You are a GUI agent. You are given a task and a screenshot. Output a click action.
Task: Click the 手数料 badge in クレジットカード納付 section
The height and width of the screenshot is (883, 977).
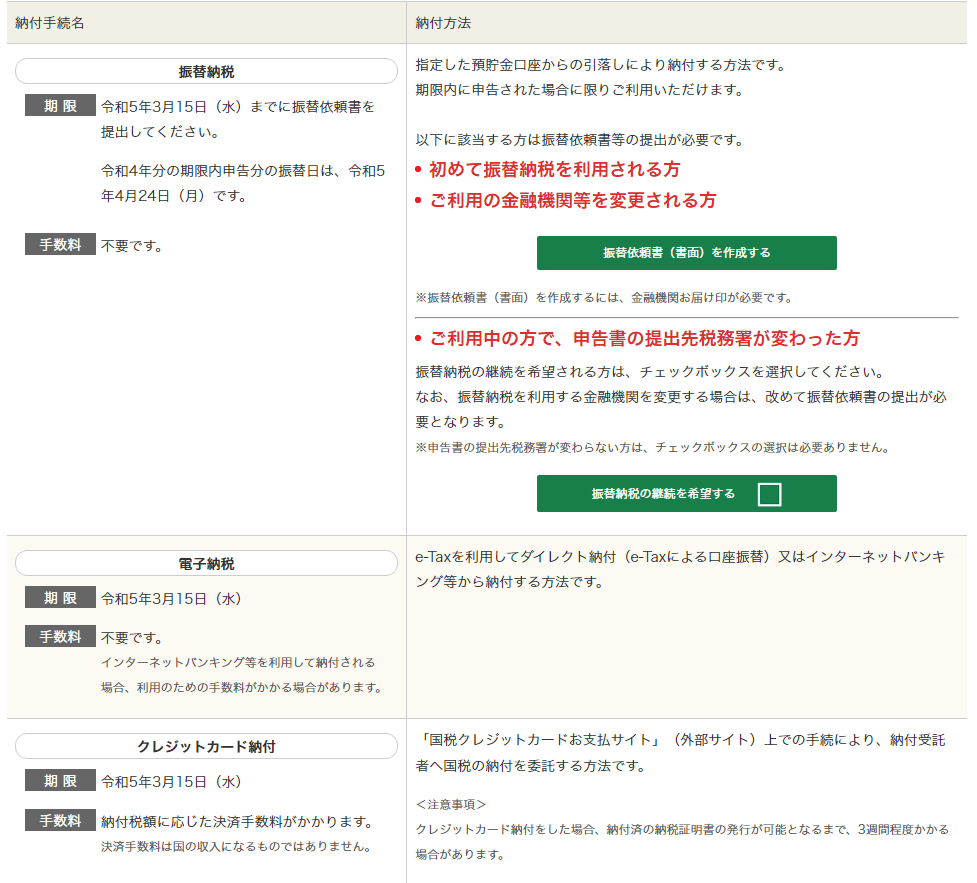coord(60,821)
